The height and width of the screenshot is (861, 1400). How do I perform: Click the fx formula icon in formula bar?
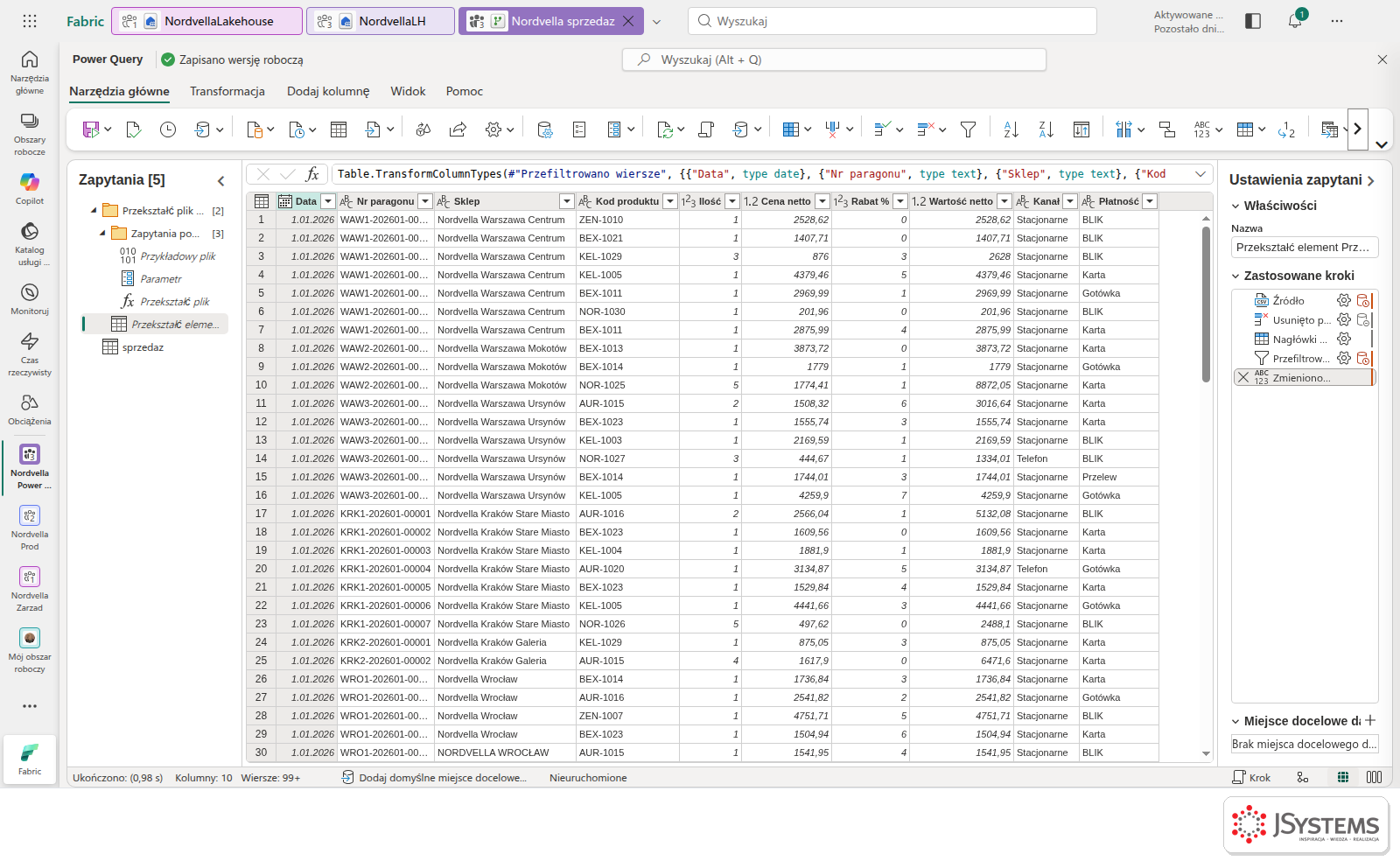(x=312, y=174)
